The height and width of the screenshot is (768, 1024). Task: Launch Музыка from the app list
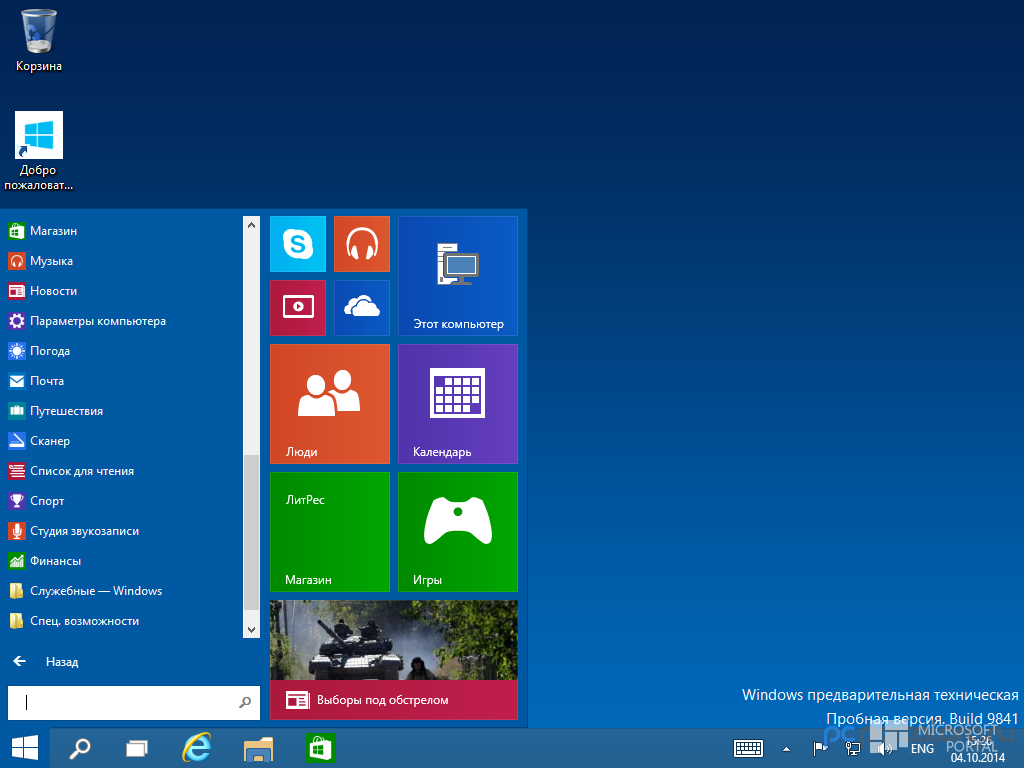(x=124, y=261)
